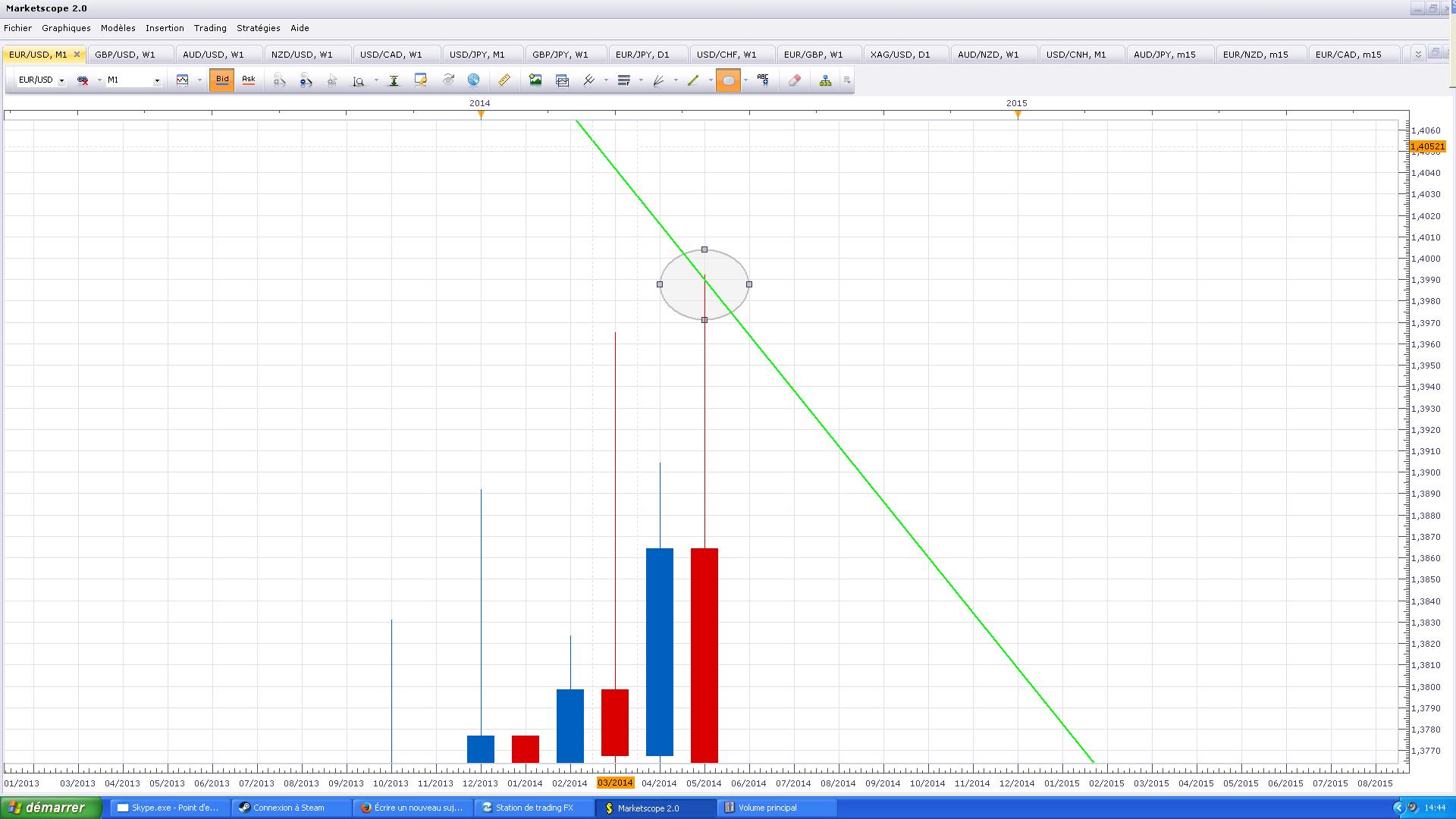Screen dimensions: 1456x819
Task: Switch to the USD/JPY, M1 tab
Action: click(477, 55)
